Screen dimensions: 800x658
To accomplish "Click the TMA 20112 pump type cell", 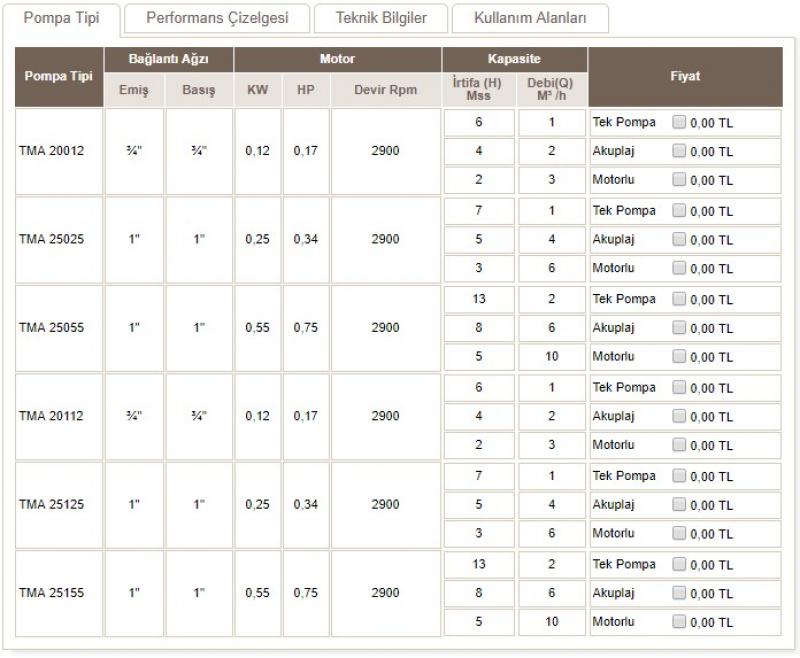I will click(x=52, y=417).
